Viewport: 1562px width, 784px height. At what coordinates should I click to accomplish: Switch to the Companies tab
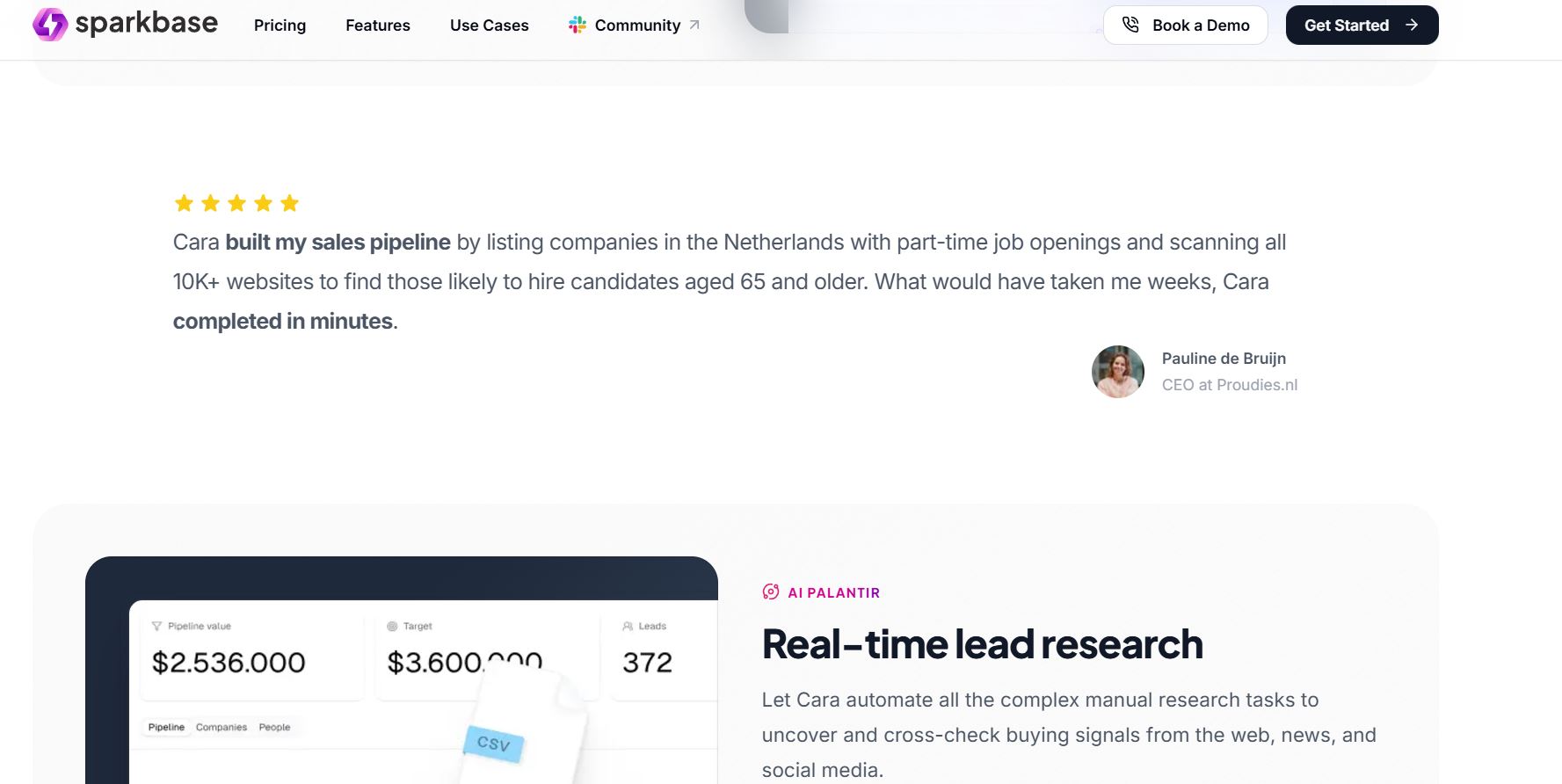point(222,727)
